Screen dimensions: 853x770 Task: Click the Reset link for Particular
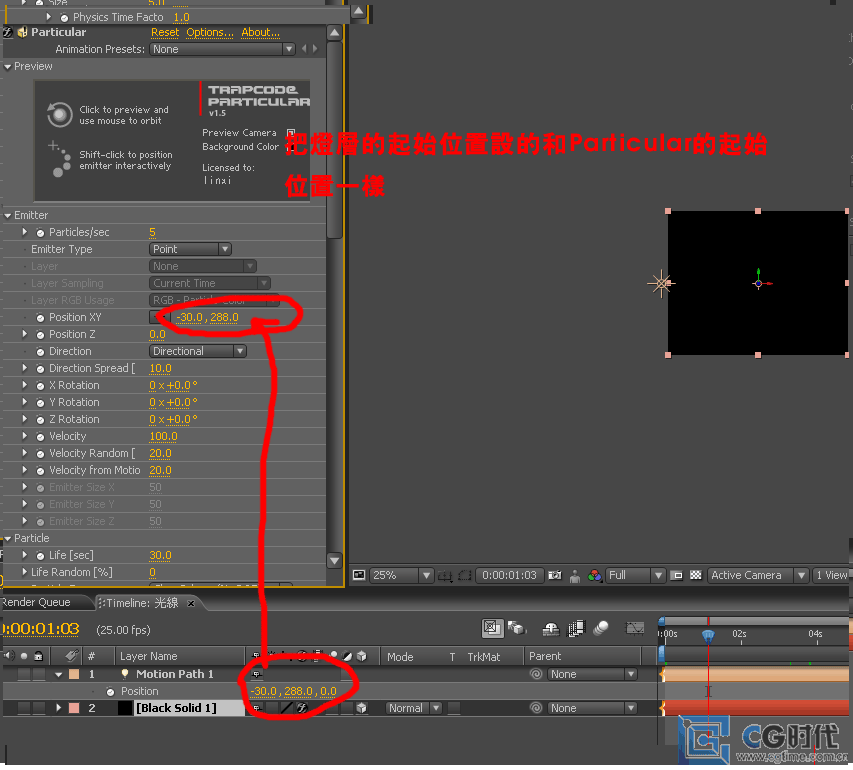click(165, 32)
